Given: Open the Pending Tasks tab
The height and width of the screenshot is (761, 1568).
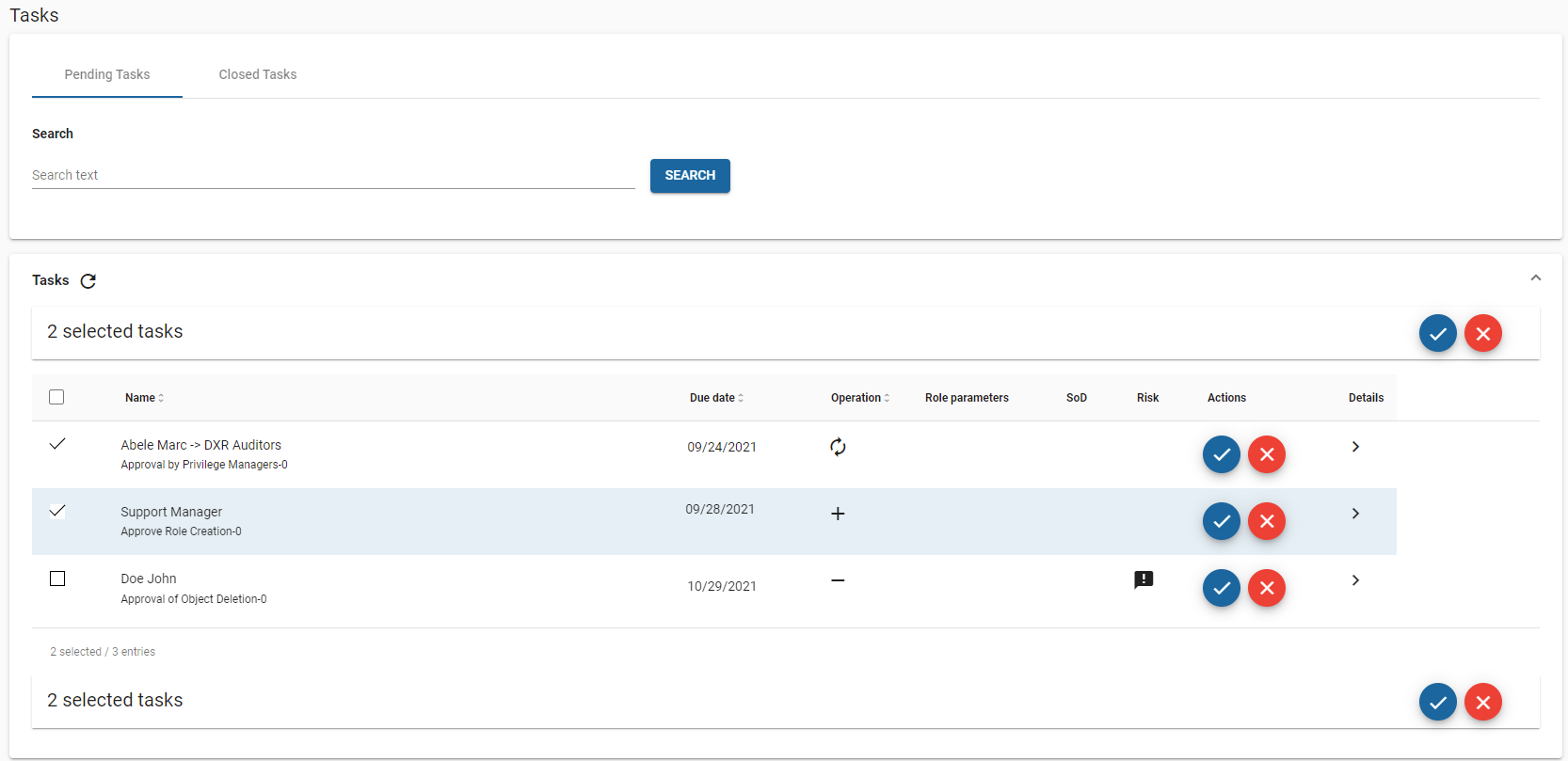Looking at the screenshot, I should 107,74.
